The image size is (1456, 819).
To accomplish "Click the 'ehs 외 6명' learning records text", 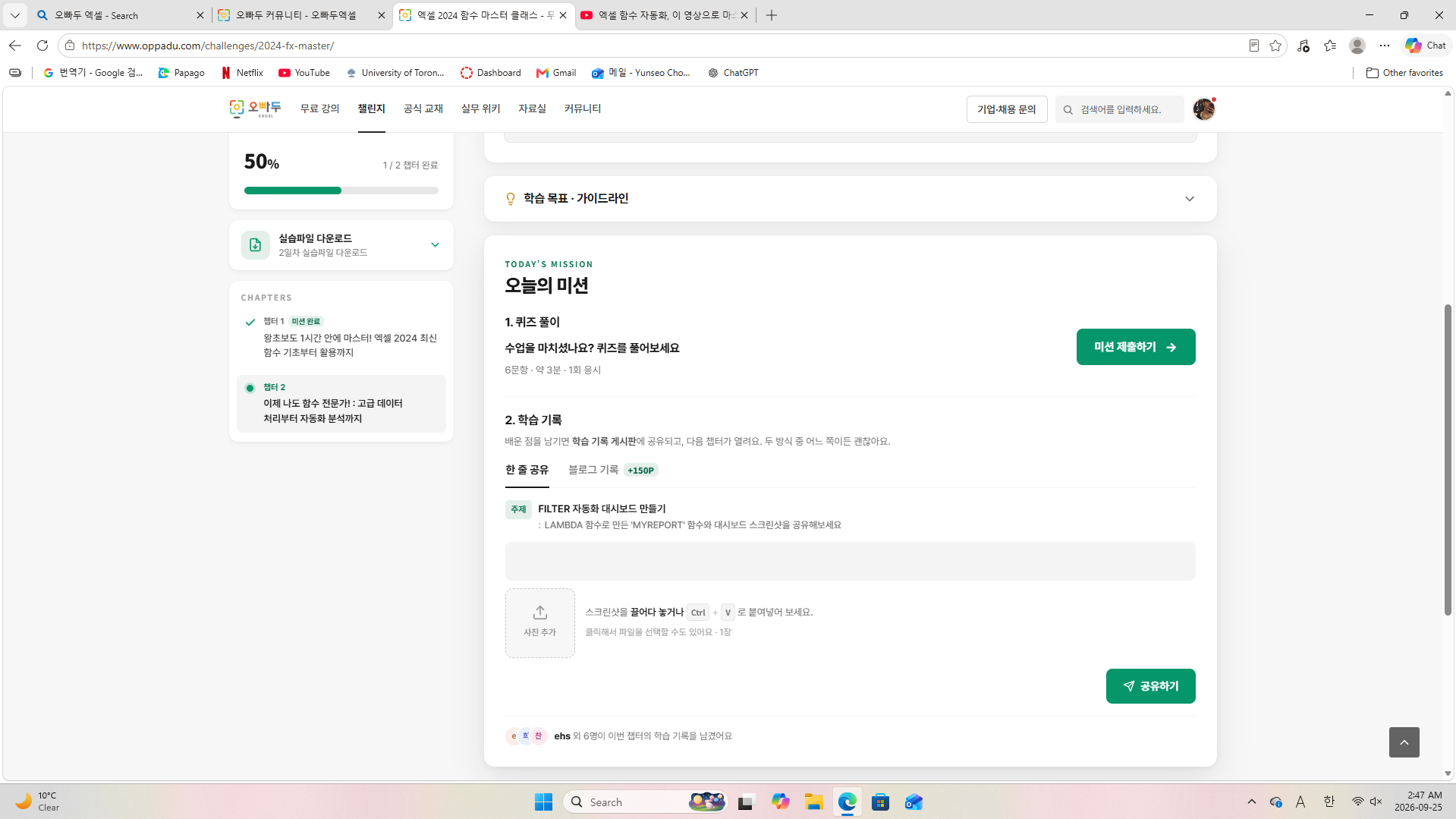I will coord(643,736).
